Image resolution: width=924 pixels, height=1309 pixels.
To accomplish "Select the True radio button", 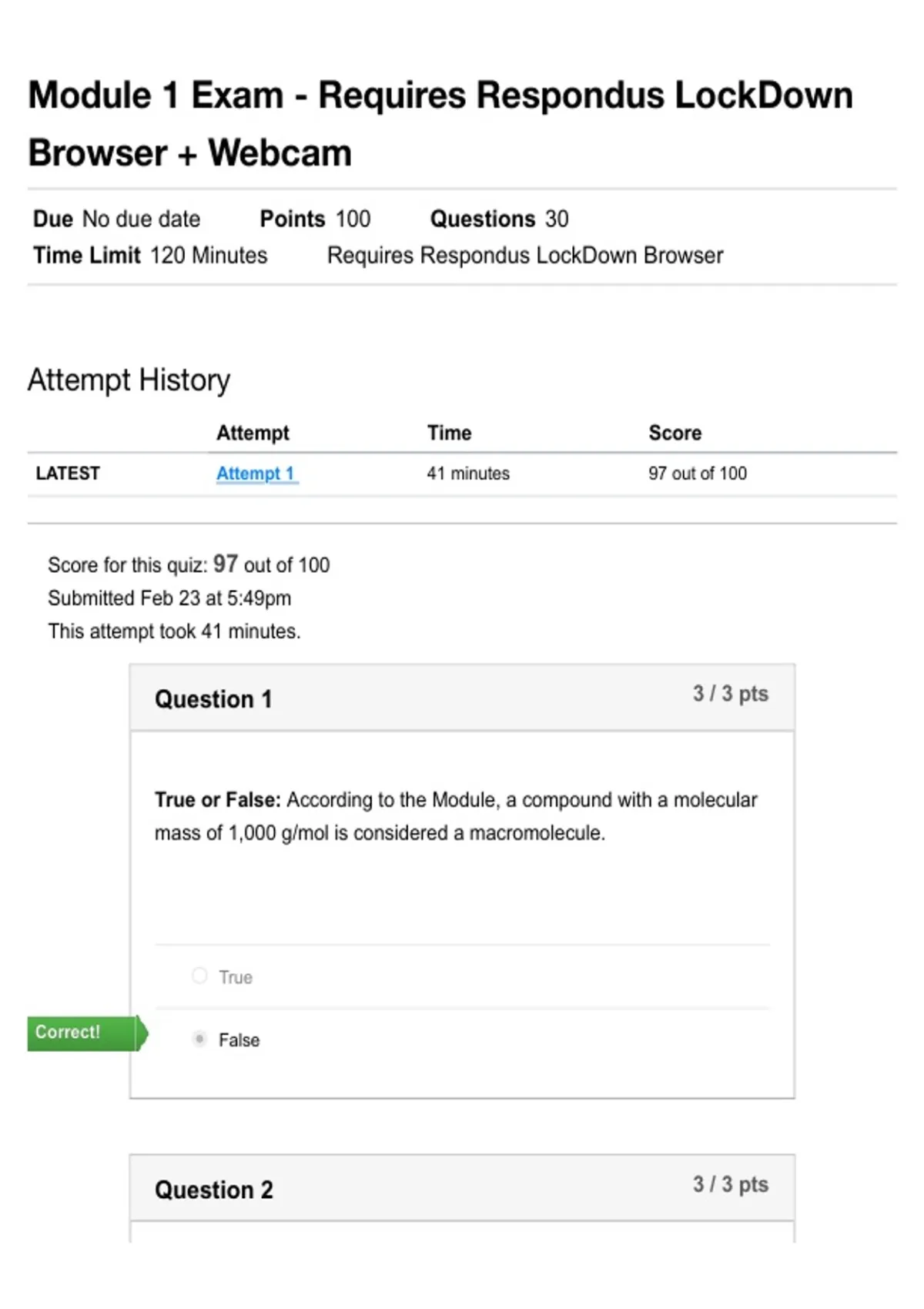I will click(199, 976).
